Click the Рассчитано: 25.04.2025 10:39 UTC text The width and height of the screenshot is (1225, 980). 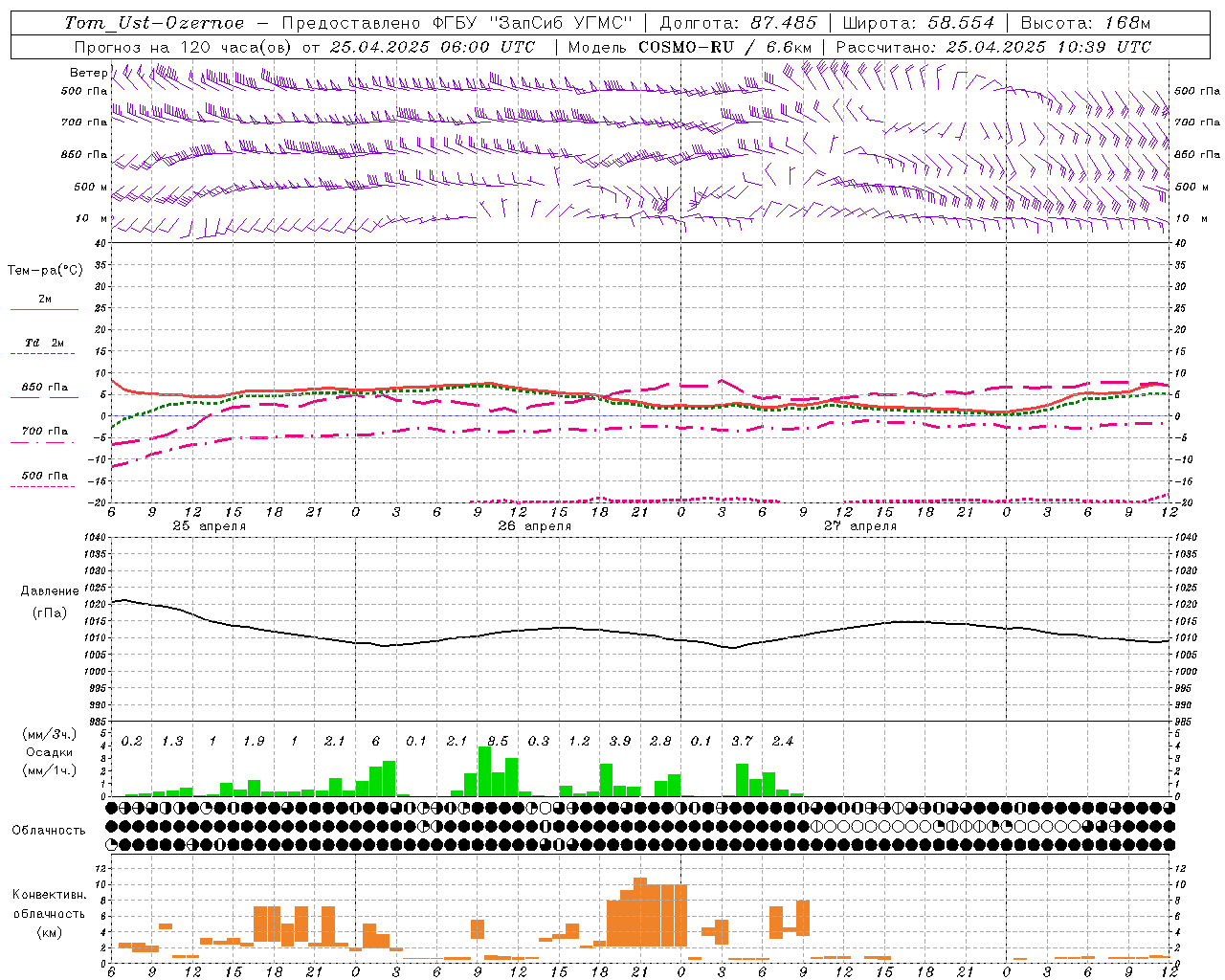click(993, 47)
